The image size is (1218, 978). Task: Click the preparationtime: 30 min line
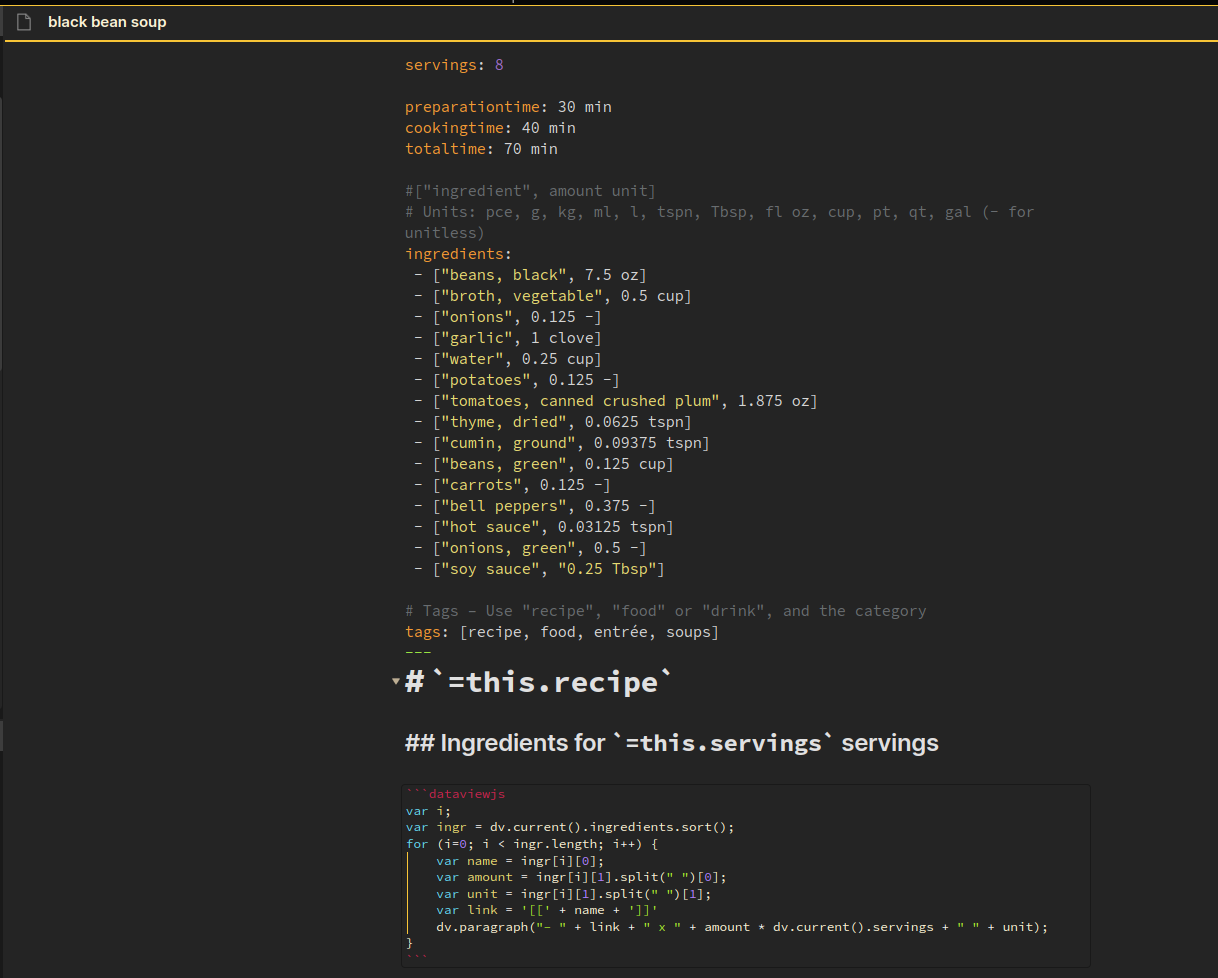click(x=508, y=107)
